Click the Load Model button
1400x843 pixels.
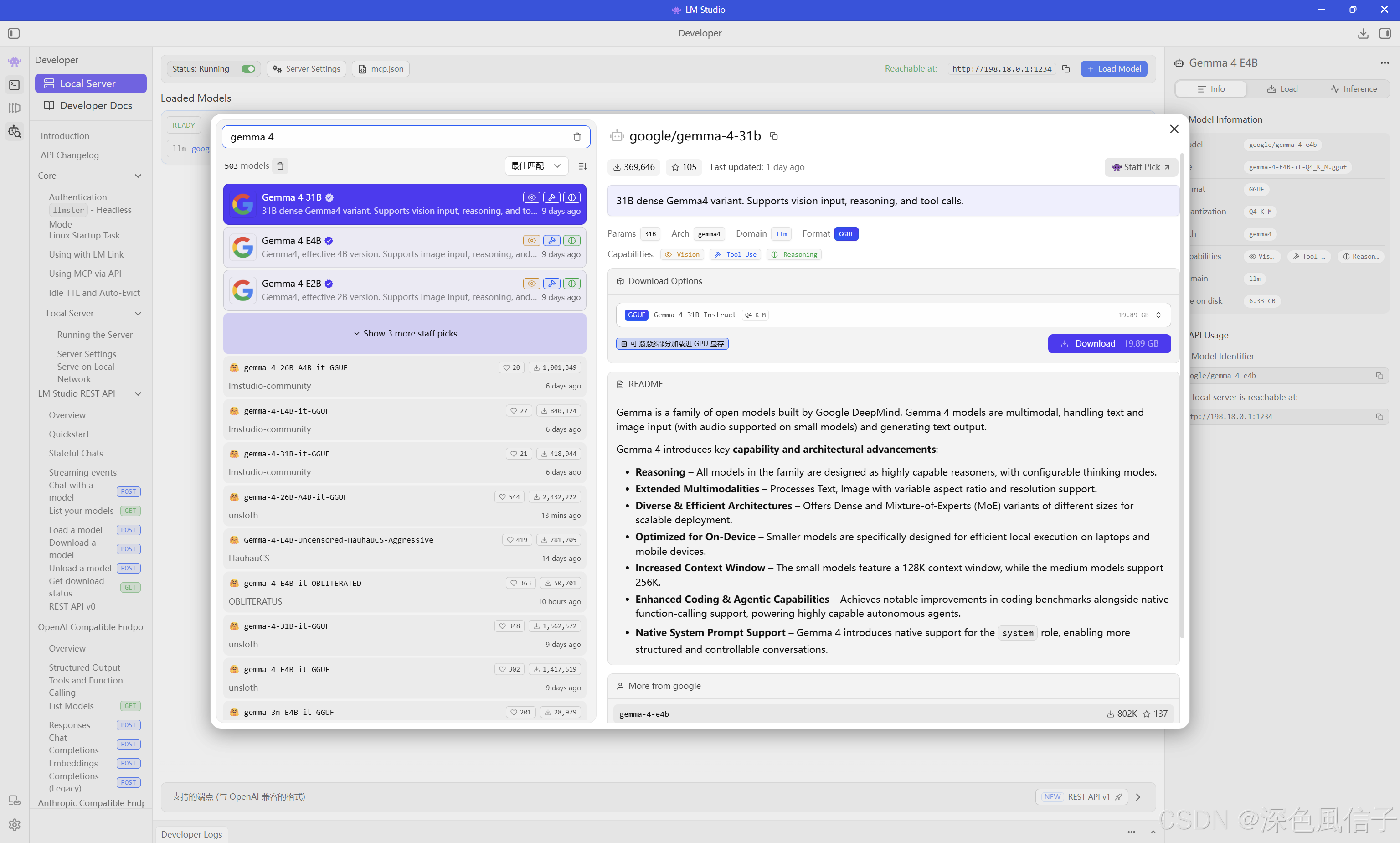tap(1114, 69)
